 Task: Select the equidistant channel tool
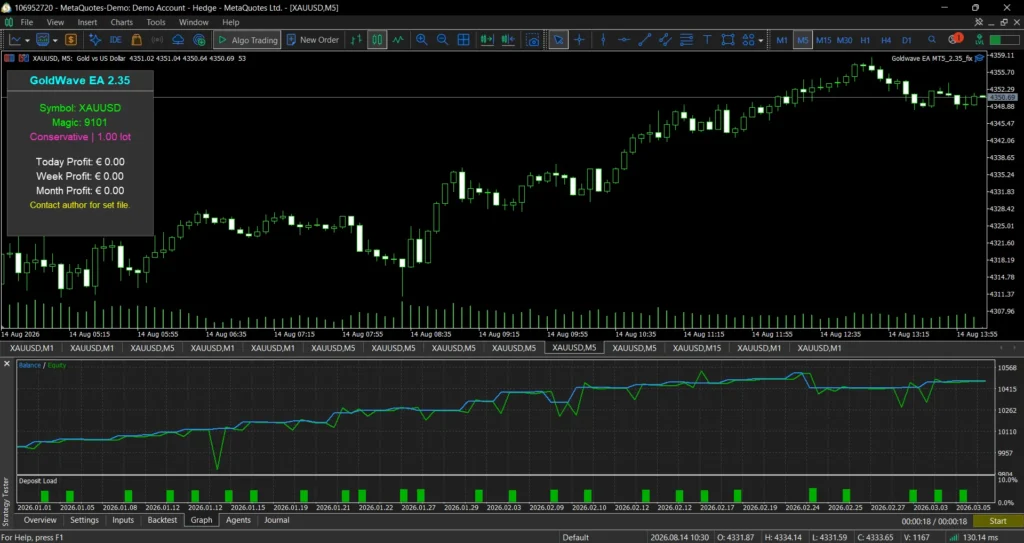pyautogui.click(x=665, y=40)
